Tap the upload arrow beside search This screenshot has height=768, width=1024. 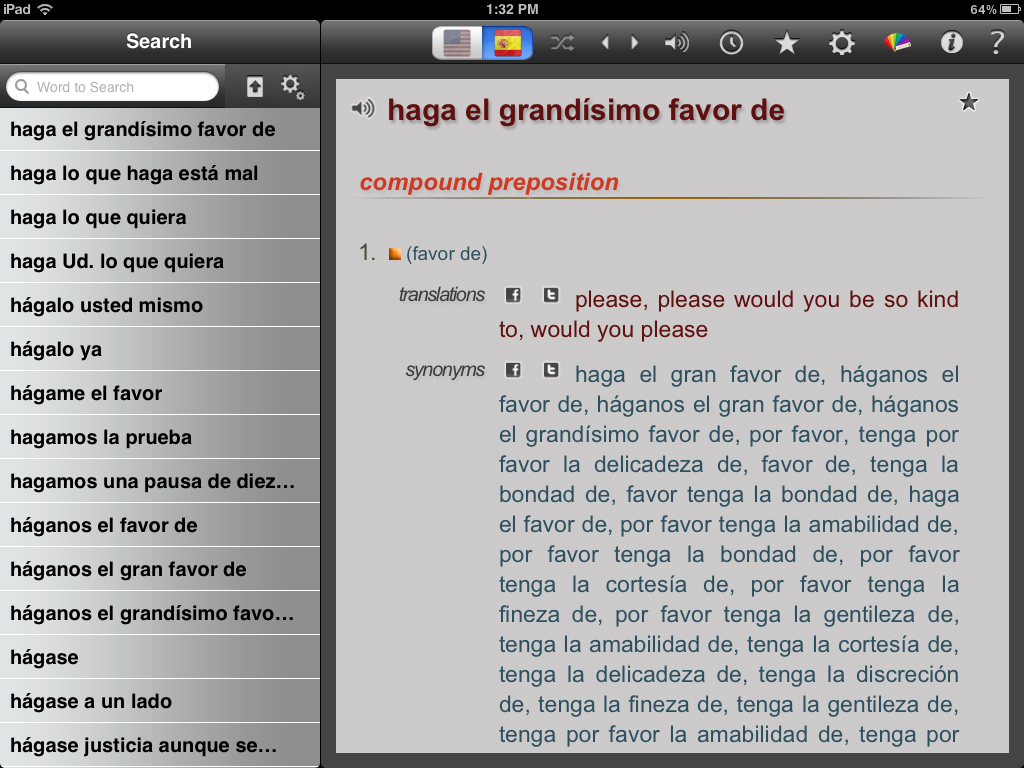(x=255, y=87)
